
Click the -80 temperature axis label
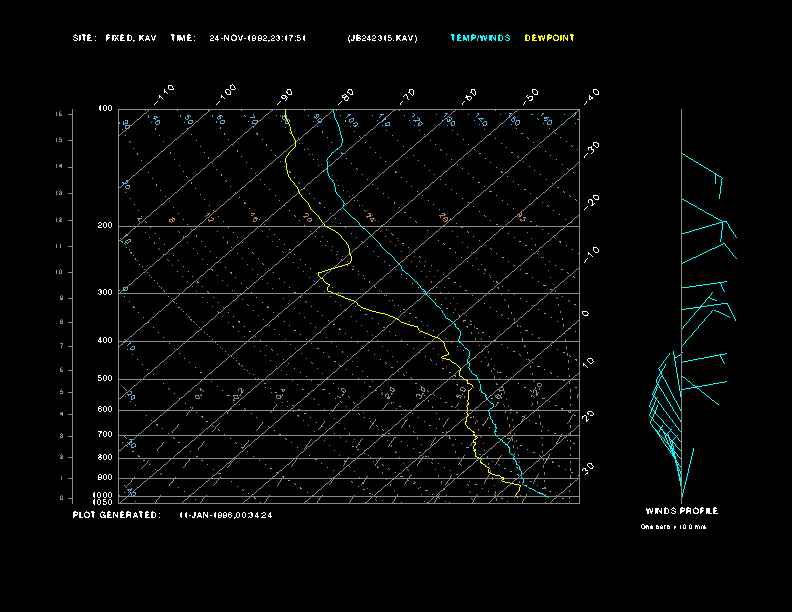pyautogui.click(x=347, y=95)
